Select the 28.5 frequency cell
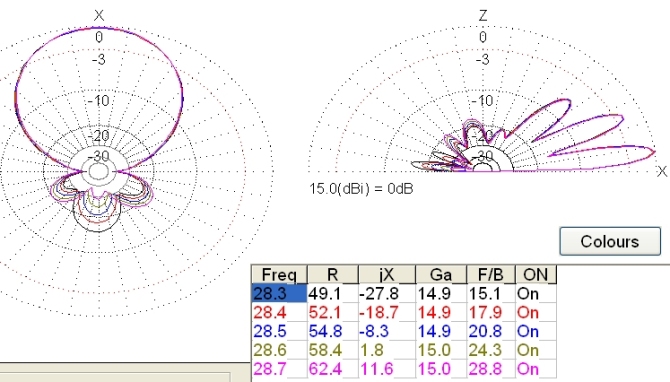Image resolution: width=670 pixels, height=382 pixels. coord(279,331)
